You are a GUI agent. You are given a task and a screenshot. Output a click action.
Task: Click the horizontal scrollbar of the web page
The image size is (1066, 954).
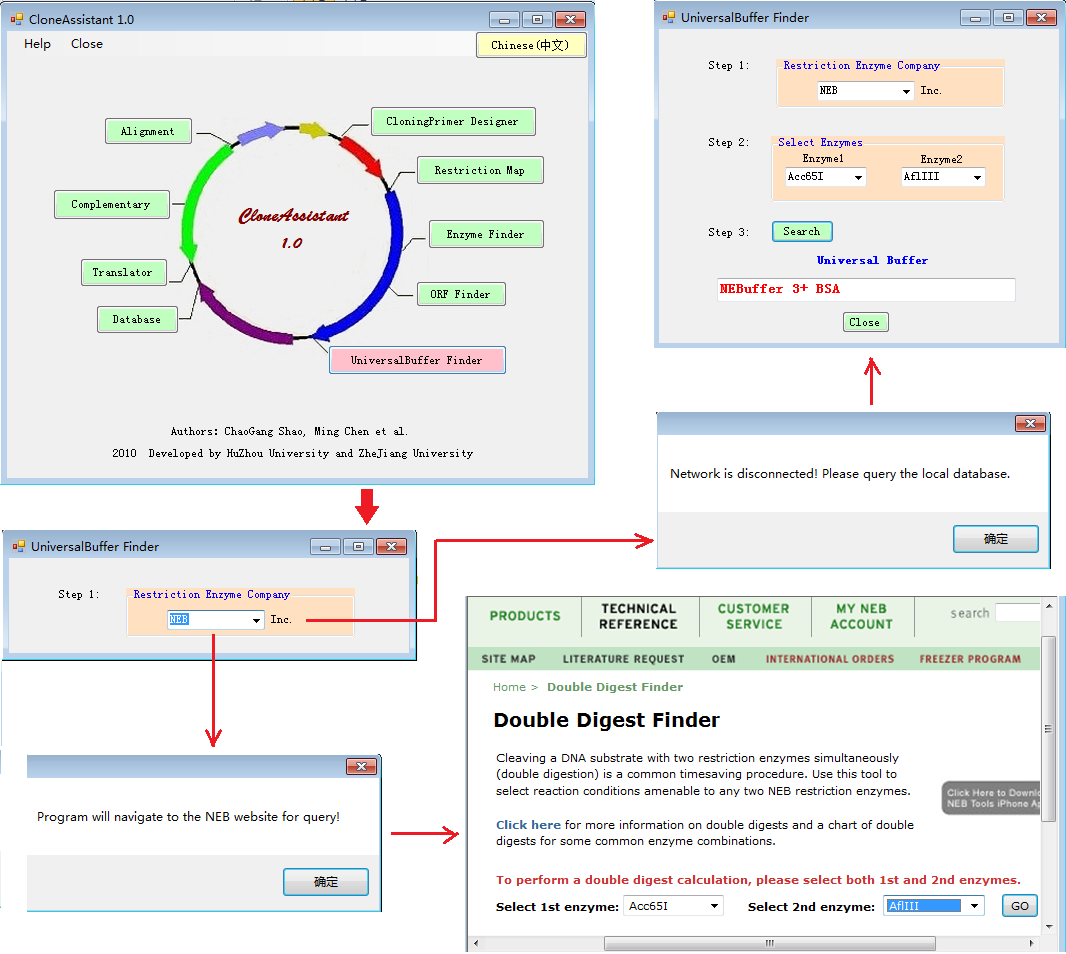click(769, 943)
